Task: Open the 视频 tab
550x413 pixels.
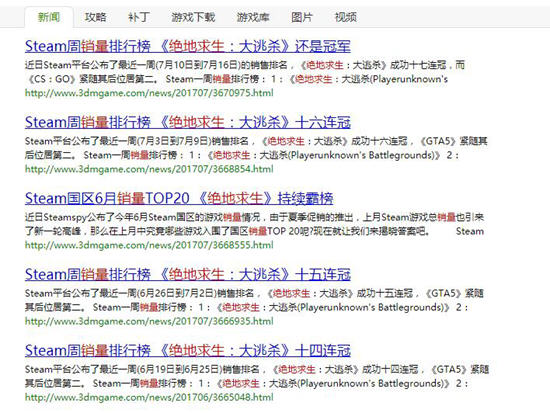Action: pyautogui.click(x=346, y=17)
